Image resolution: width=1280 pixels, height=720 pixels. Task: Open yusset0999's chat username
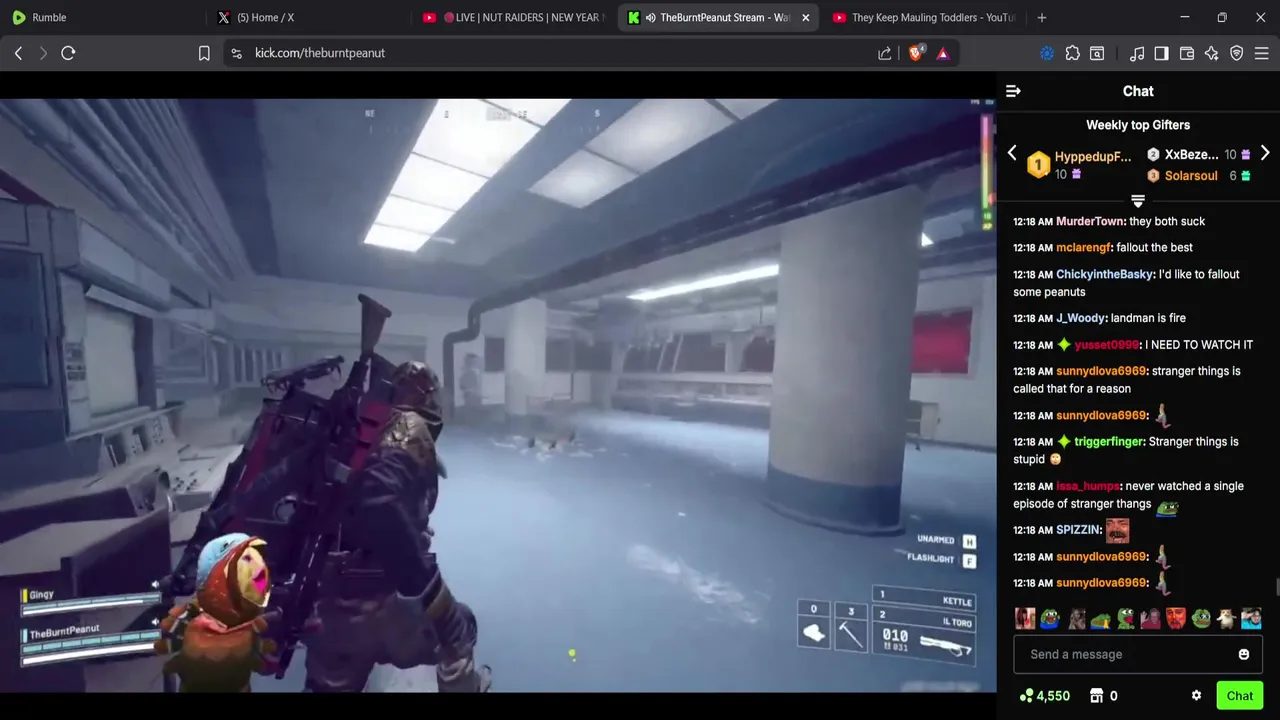coord(1106,345)
